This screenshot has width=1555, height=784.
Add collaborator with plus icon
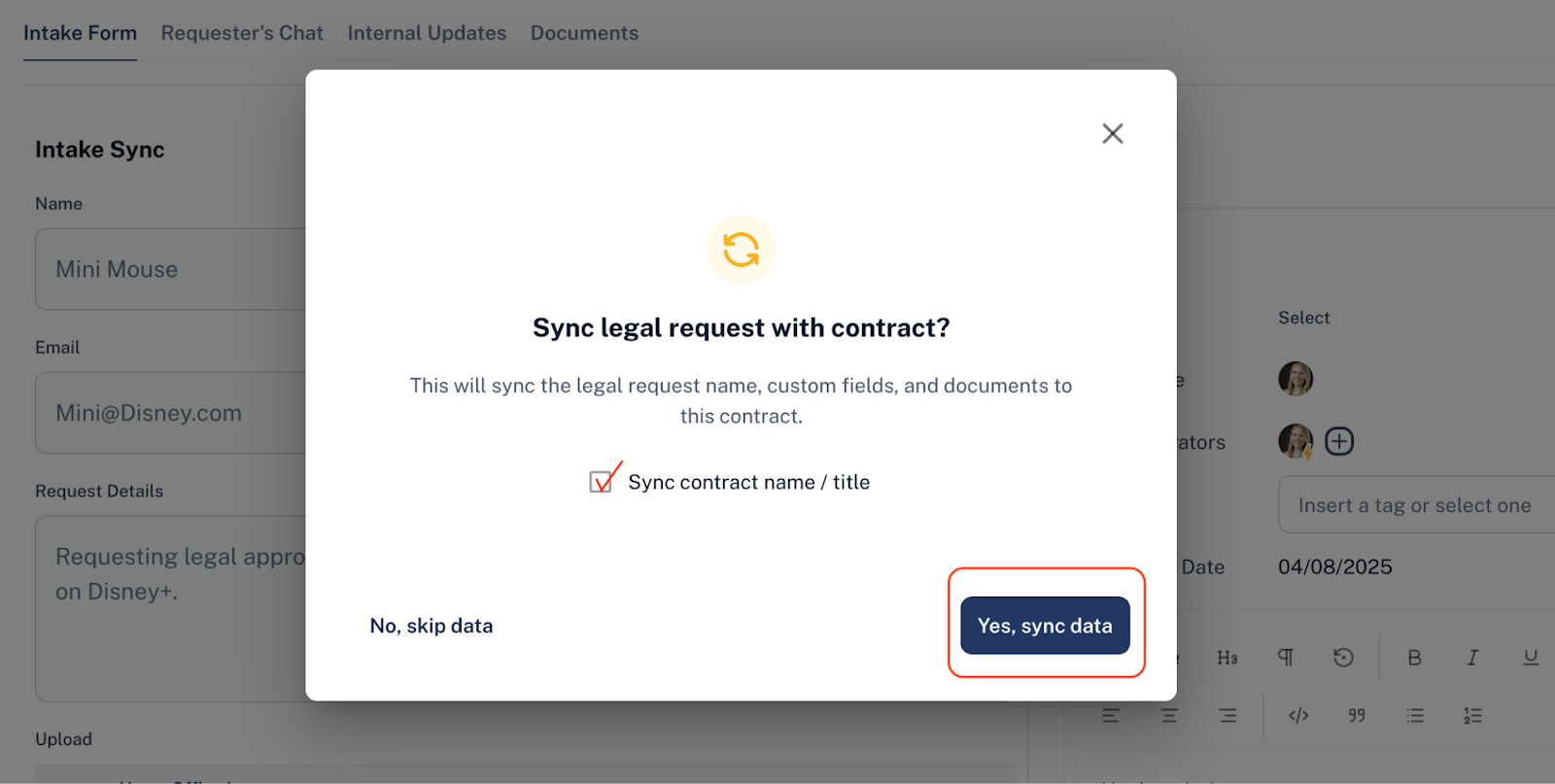1339,441
